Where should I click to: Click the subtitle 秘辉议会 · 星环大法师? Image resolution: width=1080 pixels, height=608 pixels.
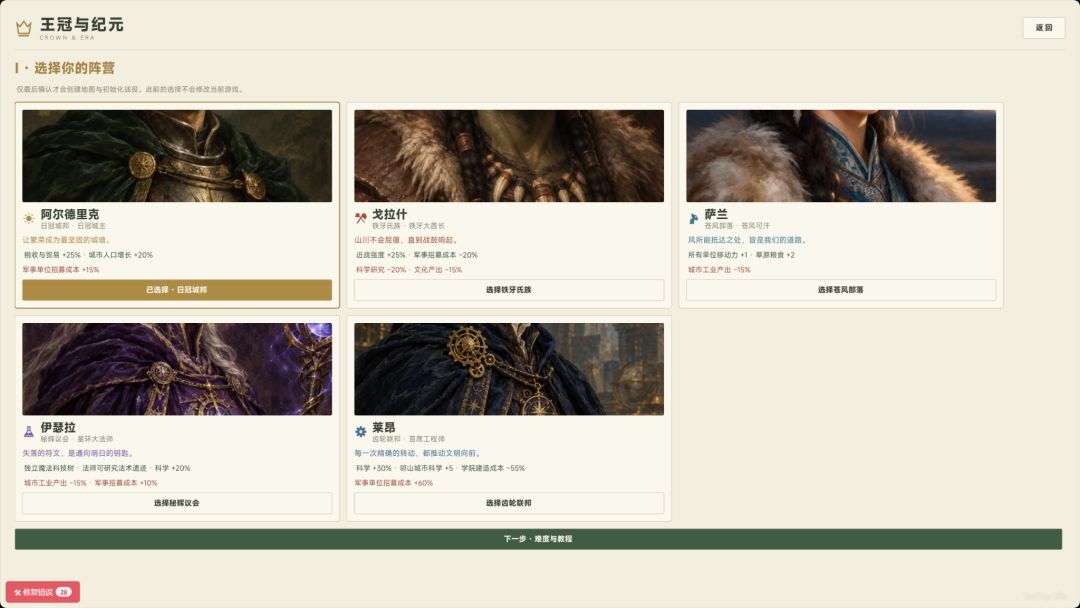76,439
